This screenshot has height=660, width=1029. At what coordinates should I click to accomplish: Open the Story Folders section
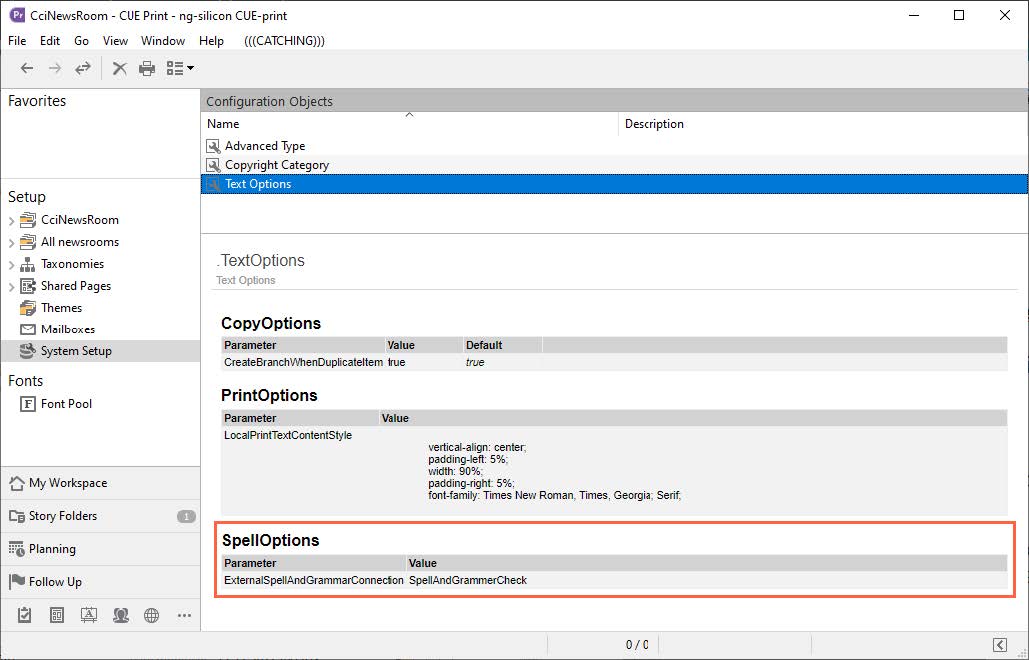click(63, 516)
